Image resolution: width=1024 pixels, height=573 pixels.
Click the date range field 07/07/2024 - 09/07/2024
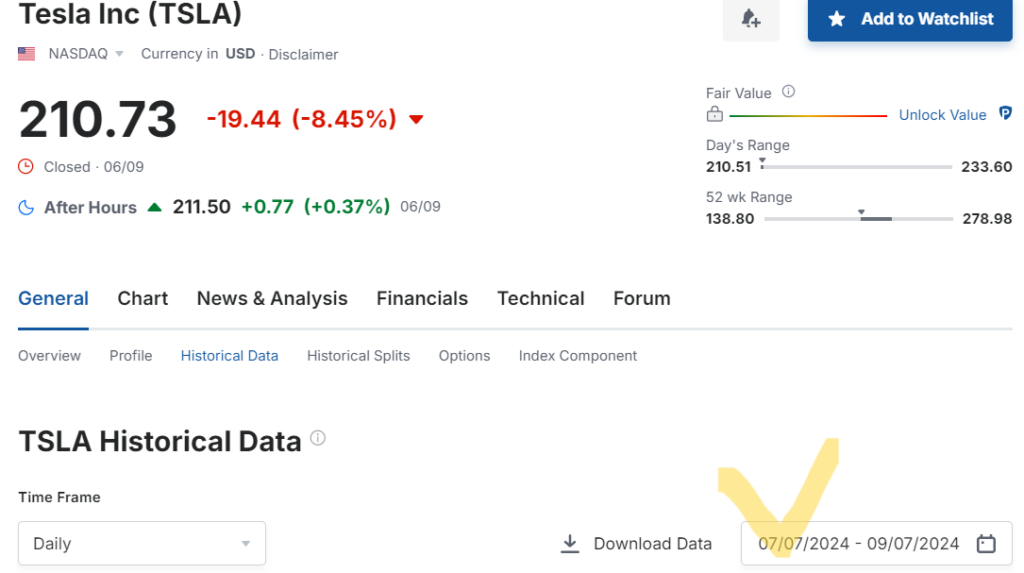click(858, 543)
